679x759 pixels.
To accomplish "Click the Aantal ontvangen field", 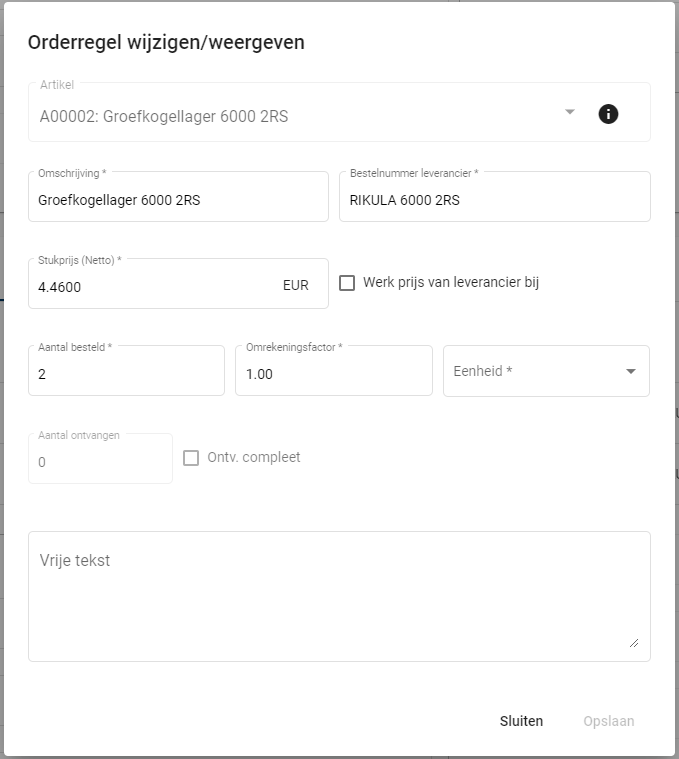I will 100,462.
